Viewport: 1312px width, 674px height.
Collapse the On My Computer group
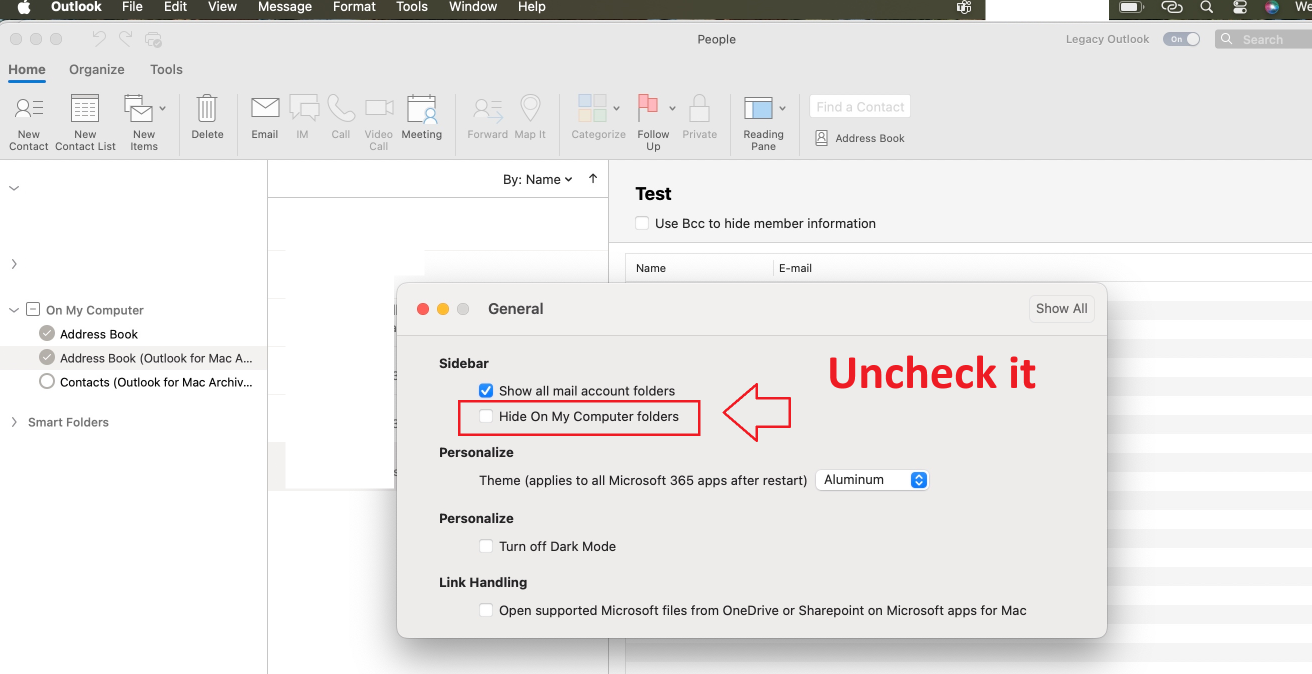(x=14, y=310)
